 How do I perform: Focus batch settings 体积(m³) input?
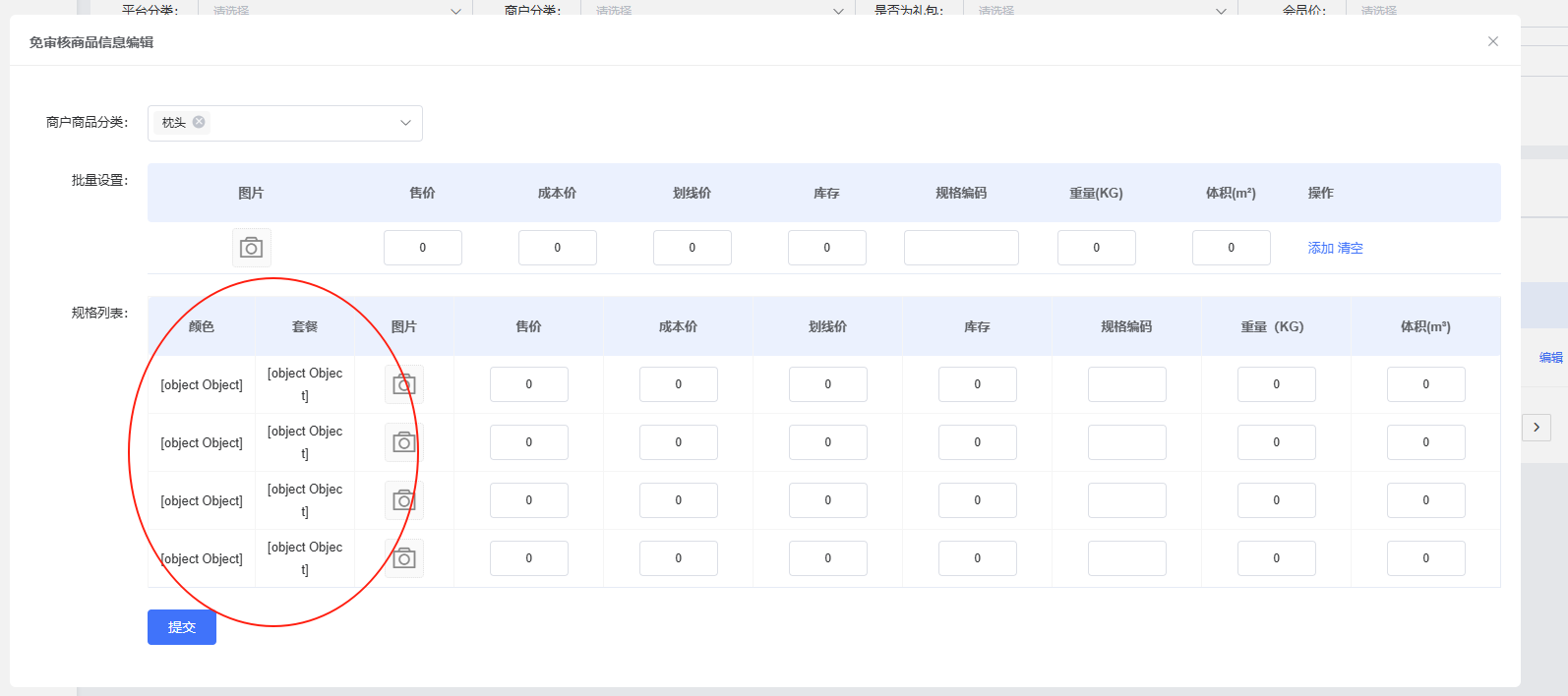pyautogui.click(x=1232, y=248)
